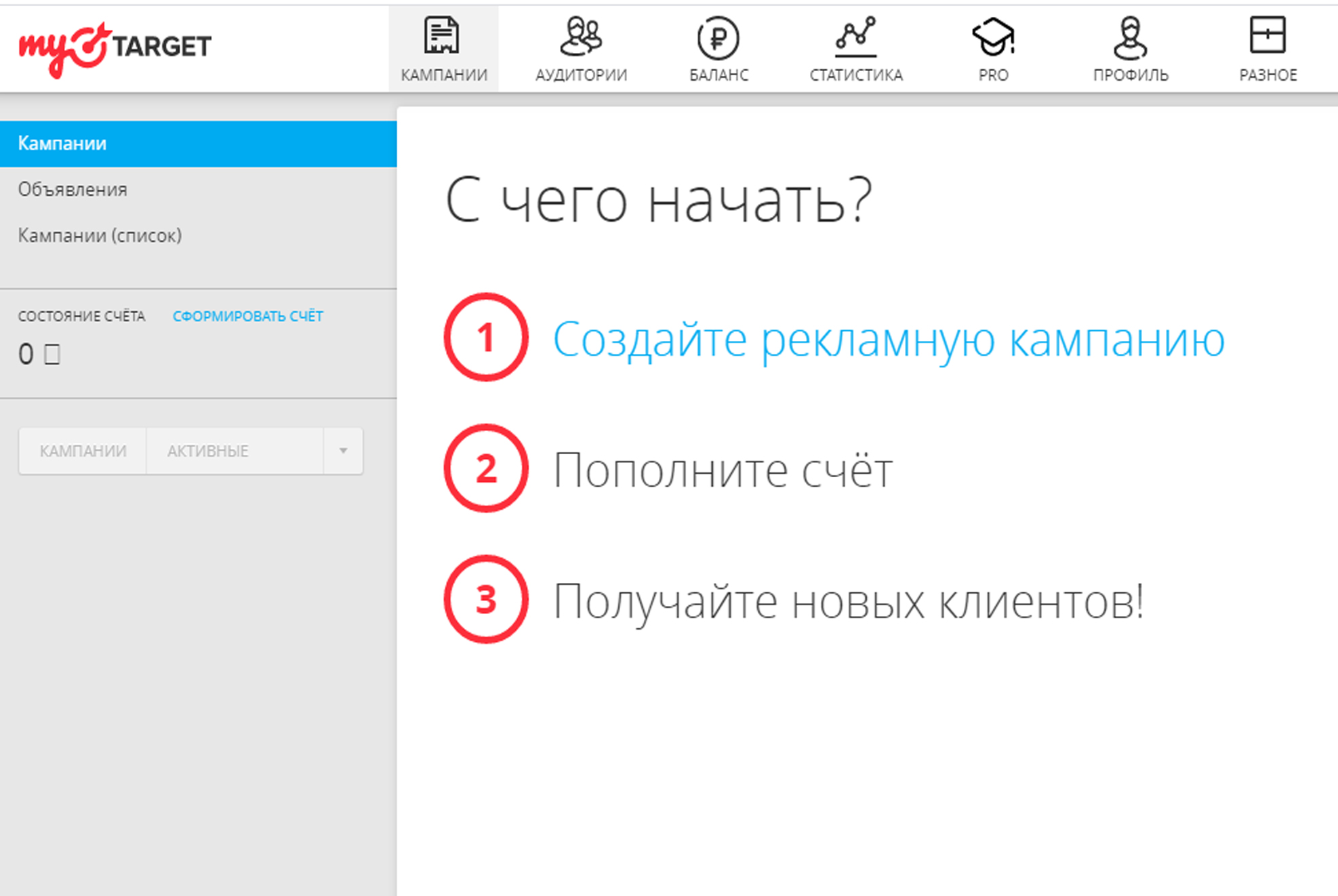Click the Баланс ruble coin icon
The width and height of the screenshot is (1338, 896).
pos(718,38)
